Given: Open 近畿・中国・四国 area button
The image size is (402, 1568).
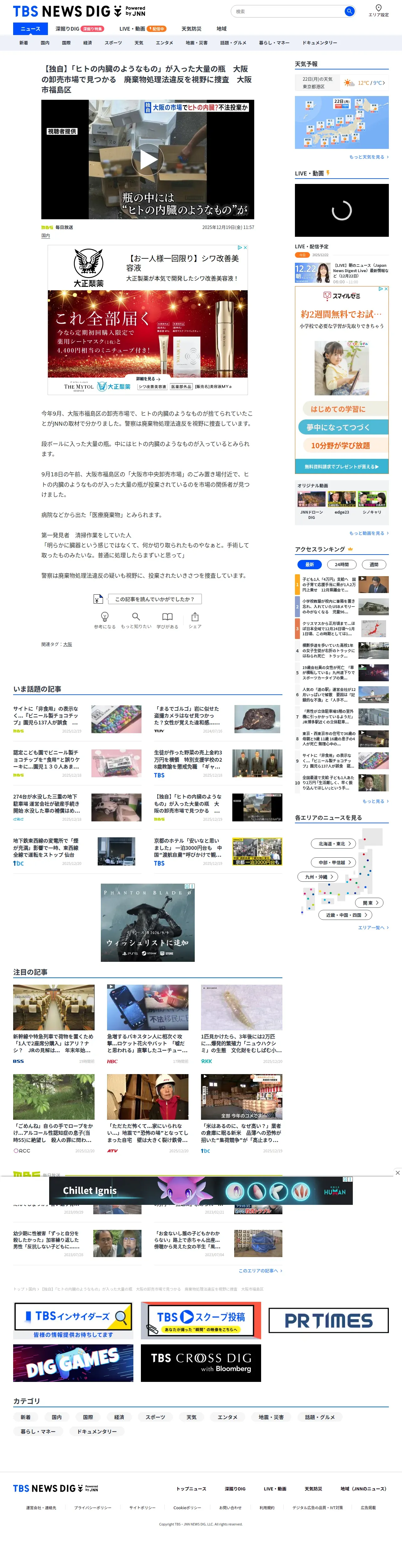Looking at the screenshot, I should point(345,915).
